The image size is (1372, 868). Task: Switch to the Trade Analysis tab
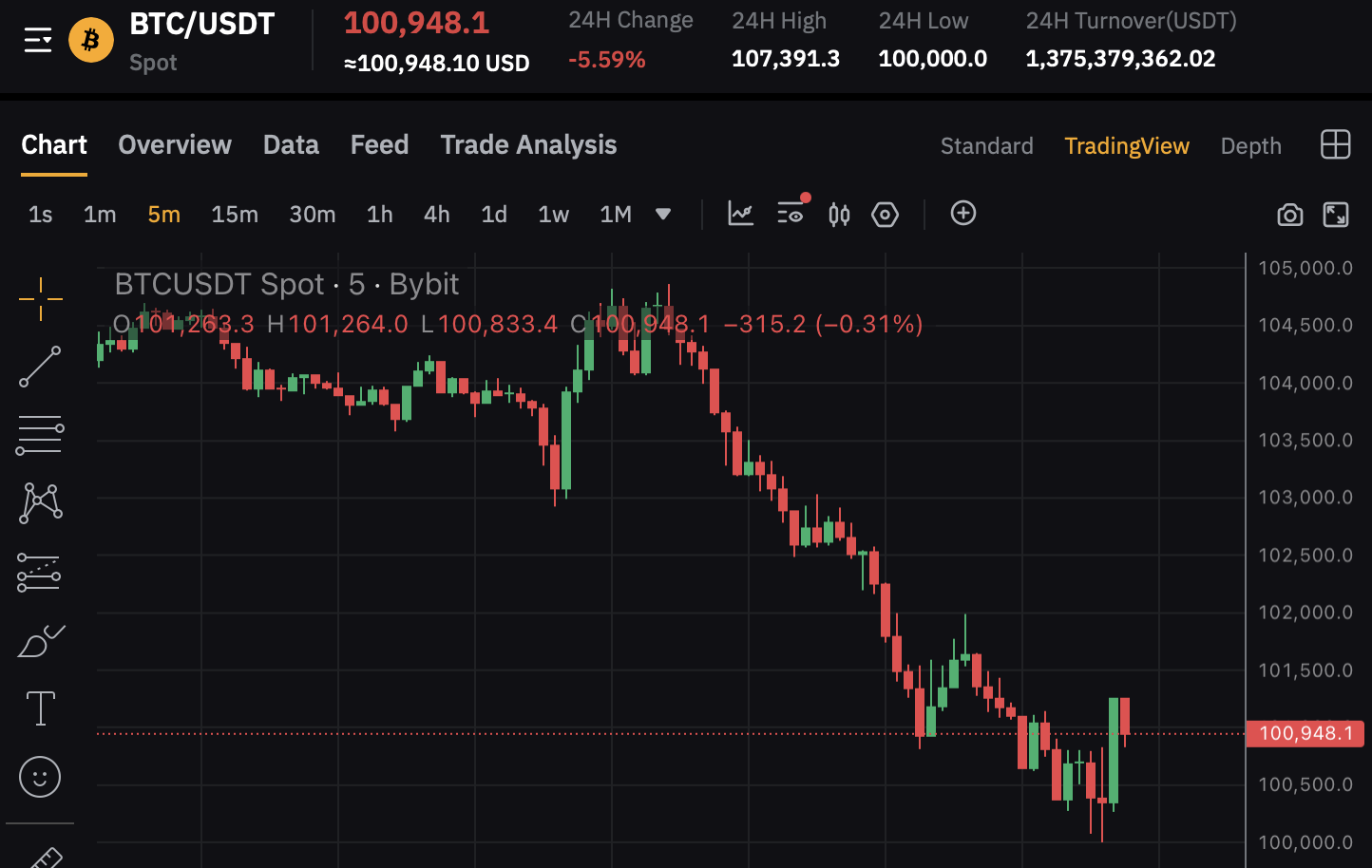point(528,144)
